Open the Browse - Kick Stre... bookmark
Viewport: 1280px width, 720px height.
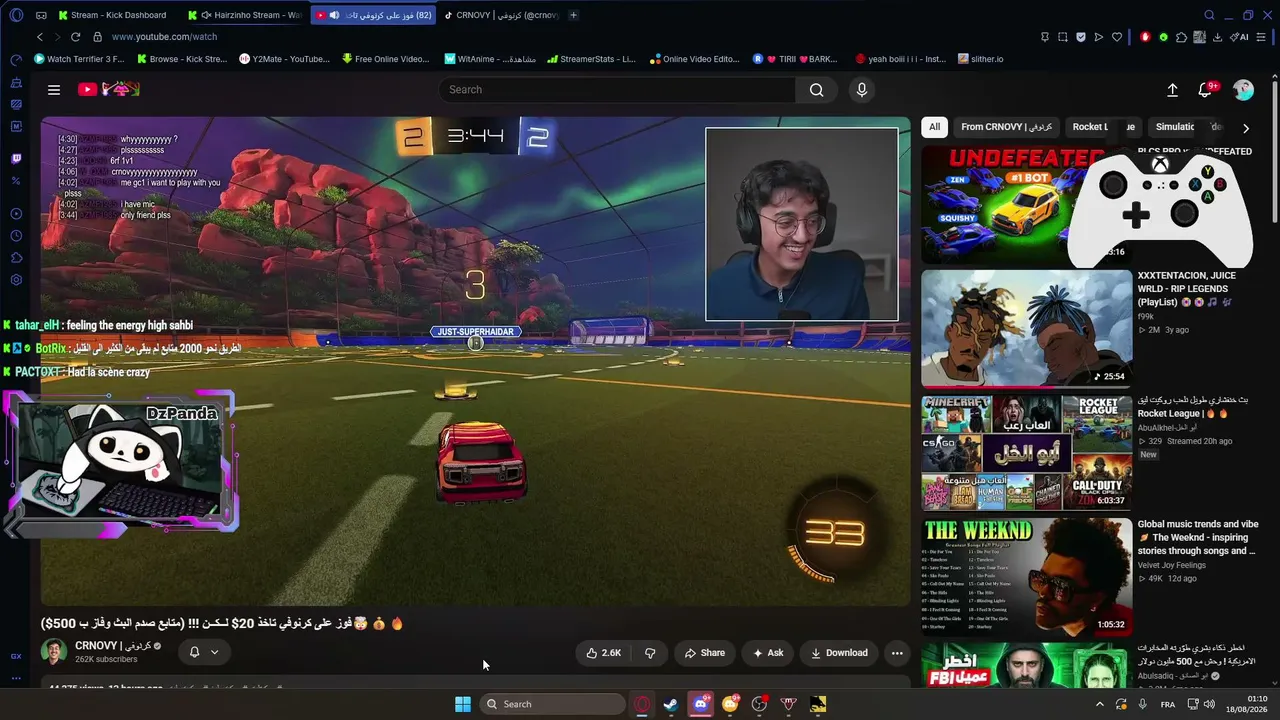pyautogui.click(x=182, y=59)
